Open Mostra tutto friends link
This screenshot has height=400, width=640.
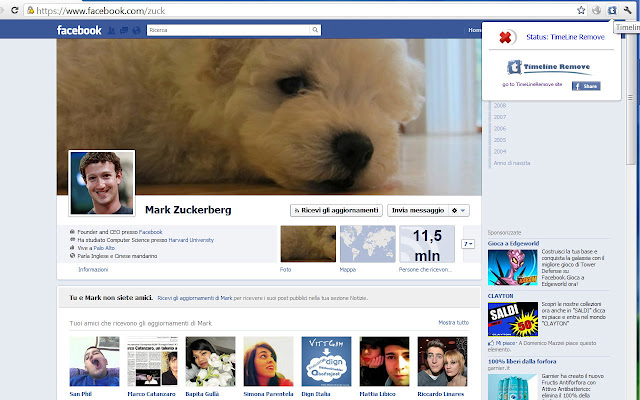(x=453, y=322)
